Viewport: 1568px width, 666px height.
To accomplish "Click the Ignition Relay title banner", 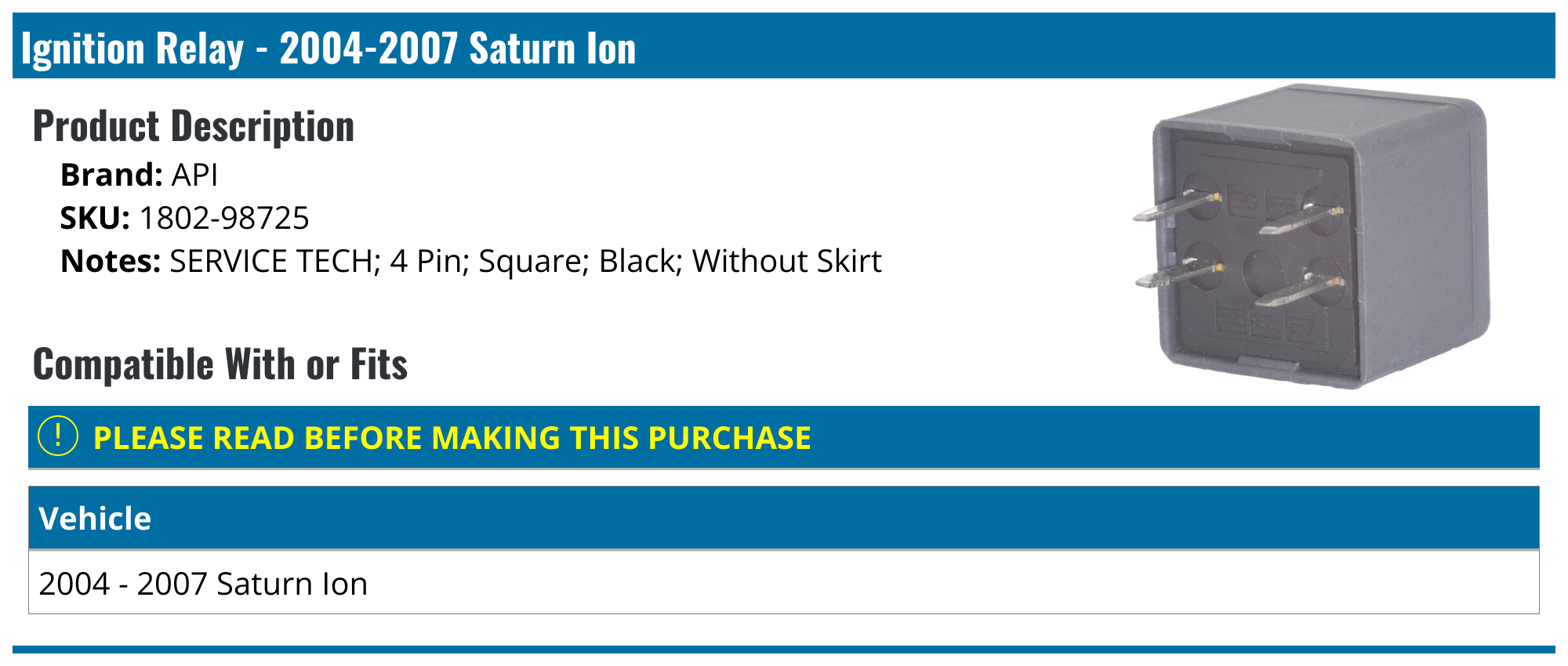I will (328, 48).
